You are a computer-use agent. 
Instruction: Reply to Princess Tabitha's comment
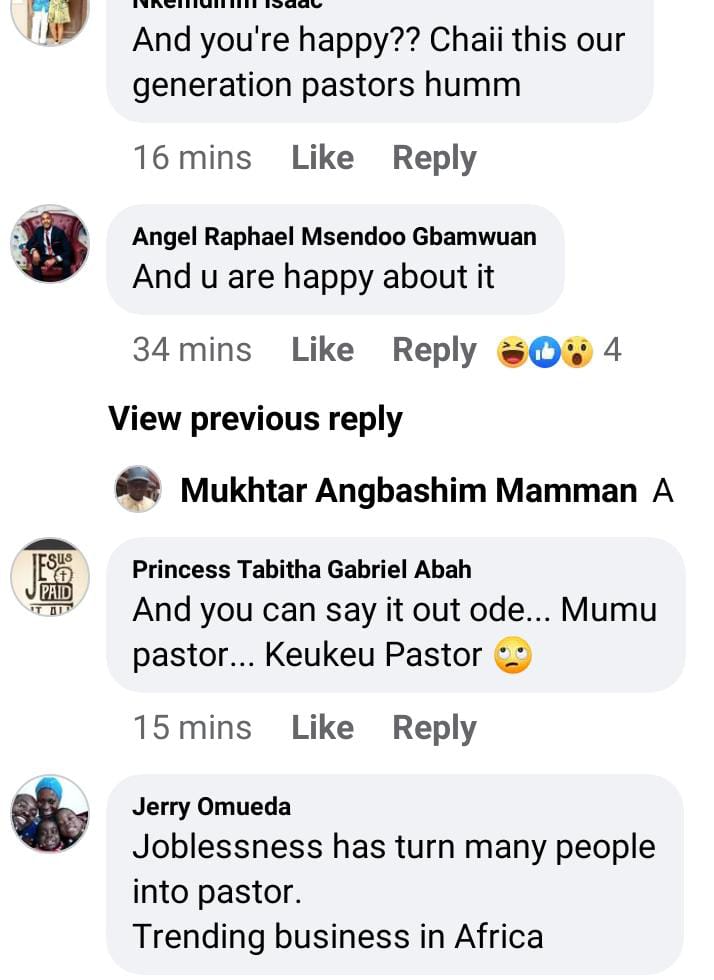pyautogui.click(x=434, y=728)
